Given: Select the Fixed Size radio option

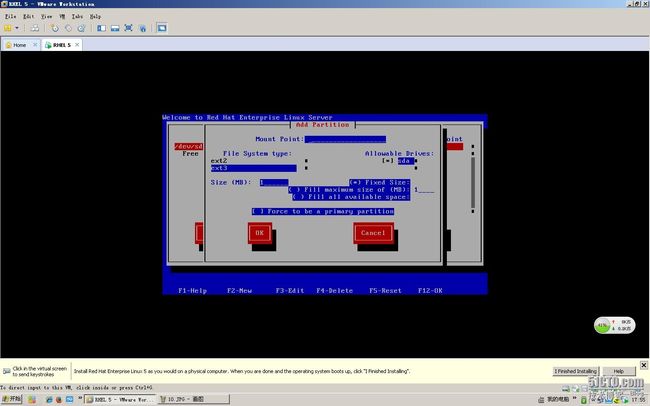Looking at the screenshot, I should pos(379,182).
